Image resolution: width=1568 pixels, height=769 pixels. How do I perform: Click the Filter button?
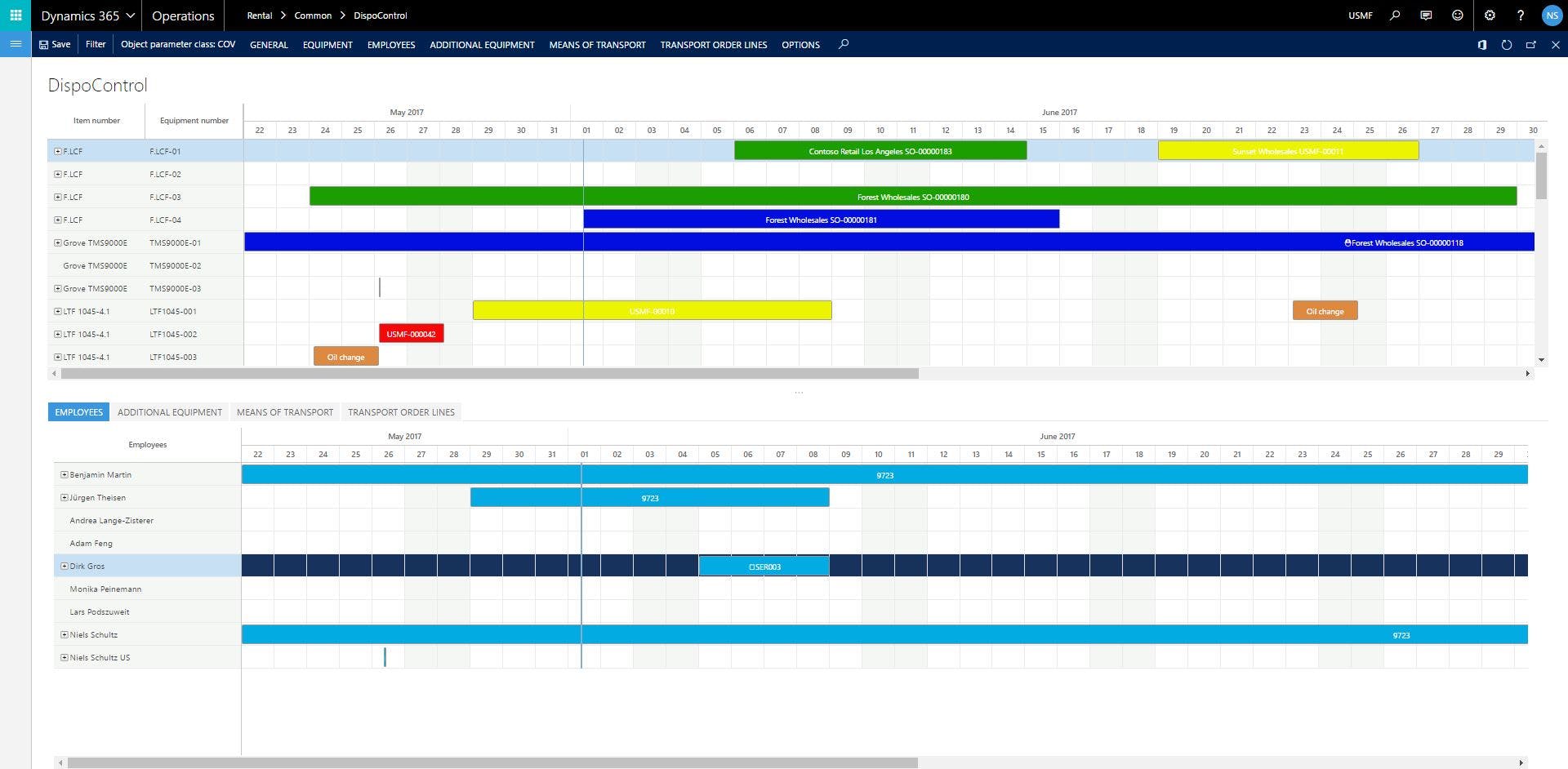96,44
